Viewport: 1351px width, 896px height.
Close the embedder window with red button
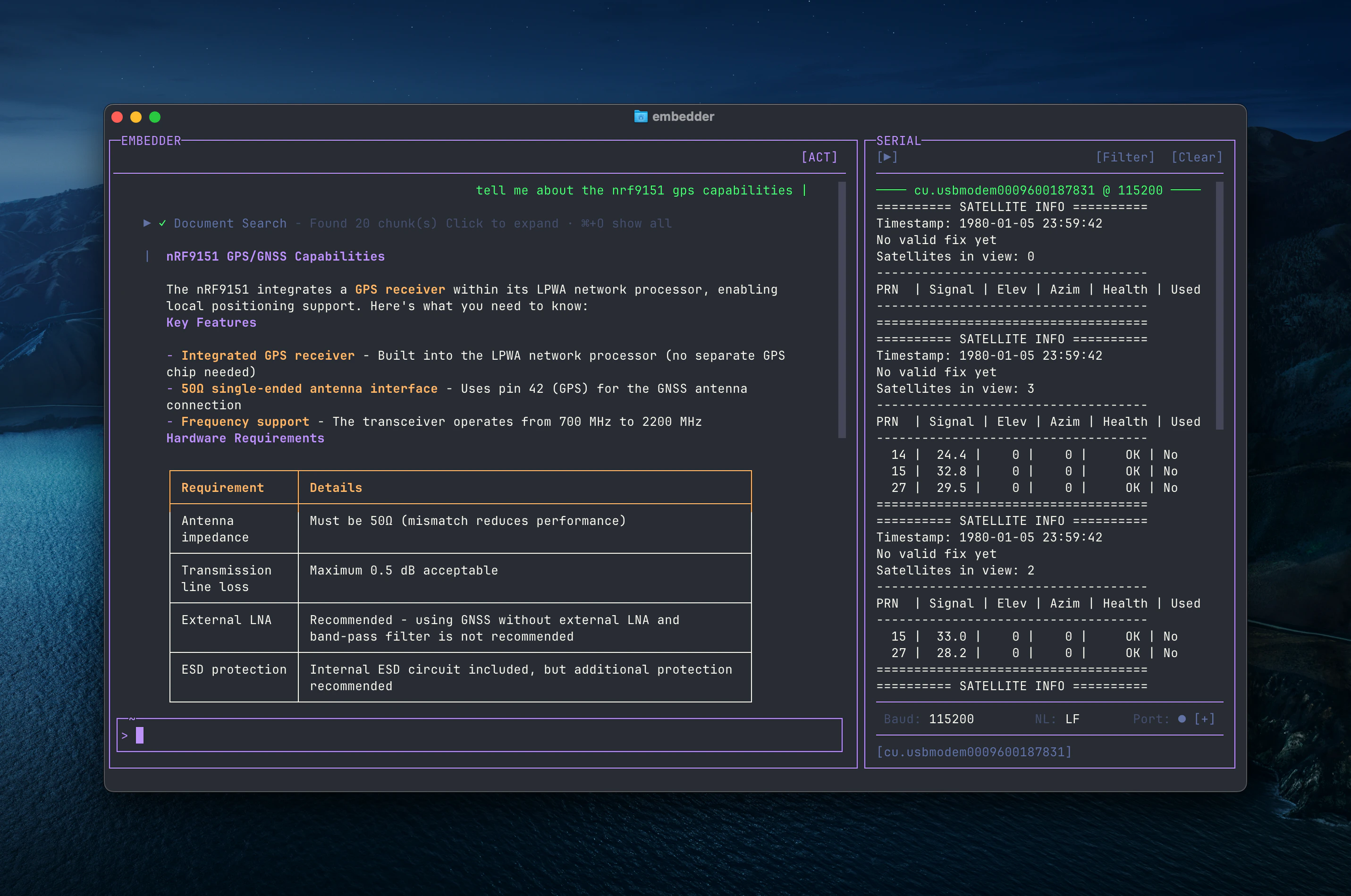117,117
